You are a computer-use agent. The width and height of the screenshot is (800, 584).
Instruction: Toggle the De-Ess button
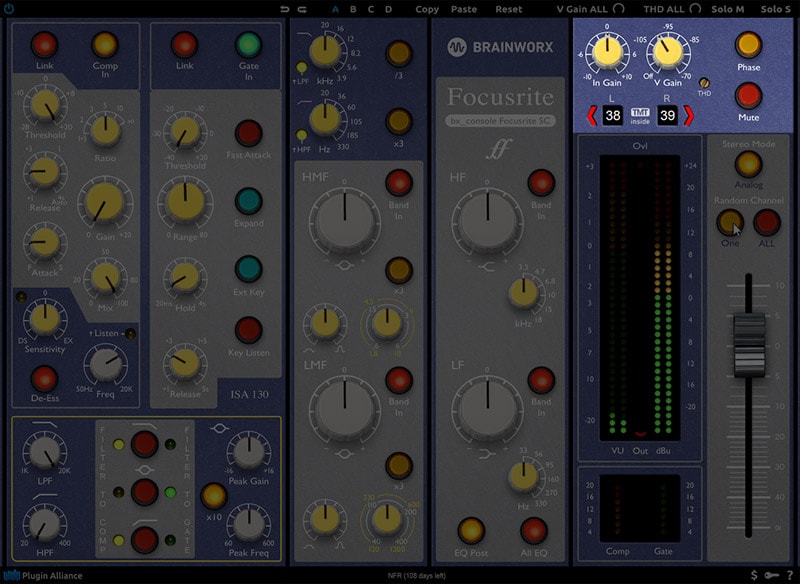[44, 379]
